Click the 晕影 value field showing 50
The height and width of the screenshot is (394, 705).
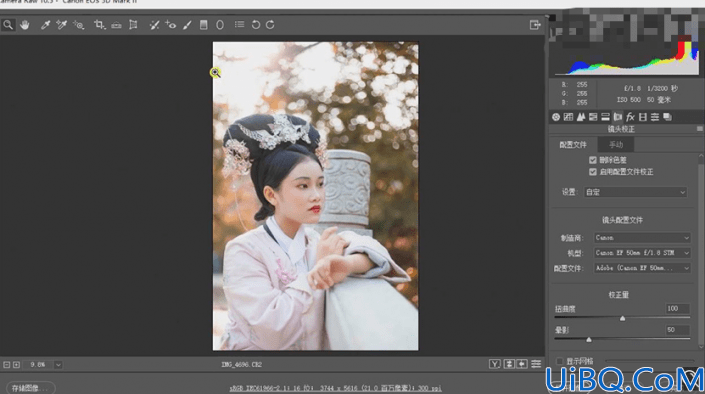click(677, 330)
